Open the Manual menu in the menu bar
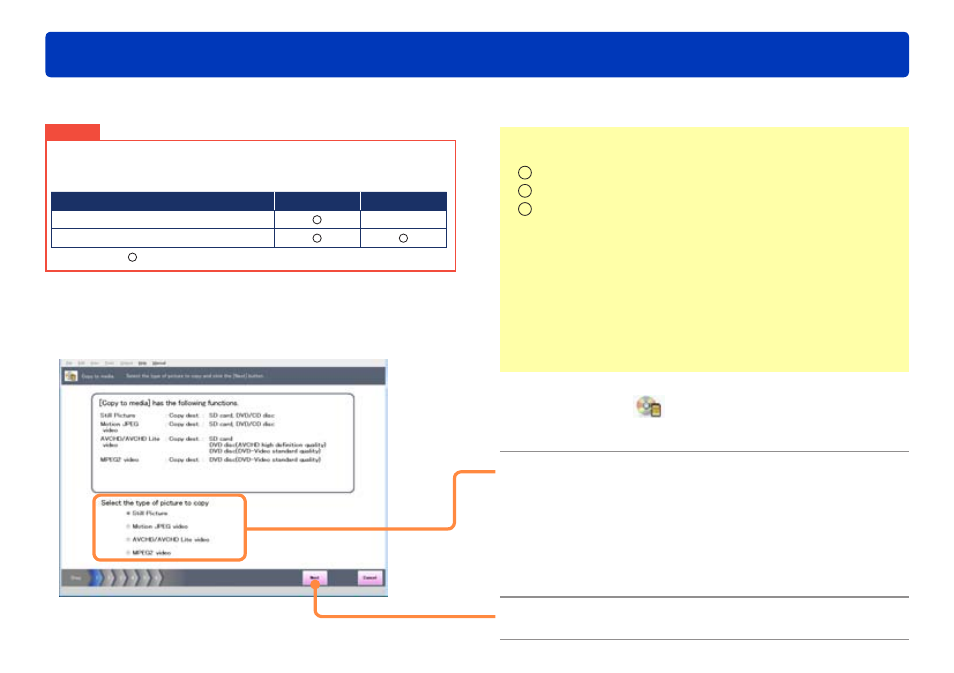 159,363
